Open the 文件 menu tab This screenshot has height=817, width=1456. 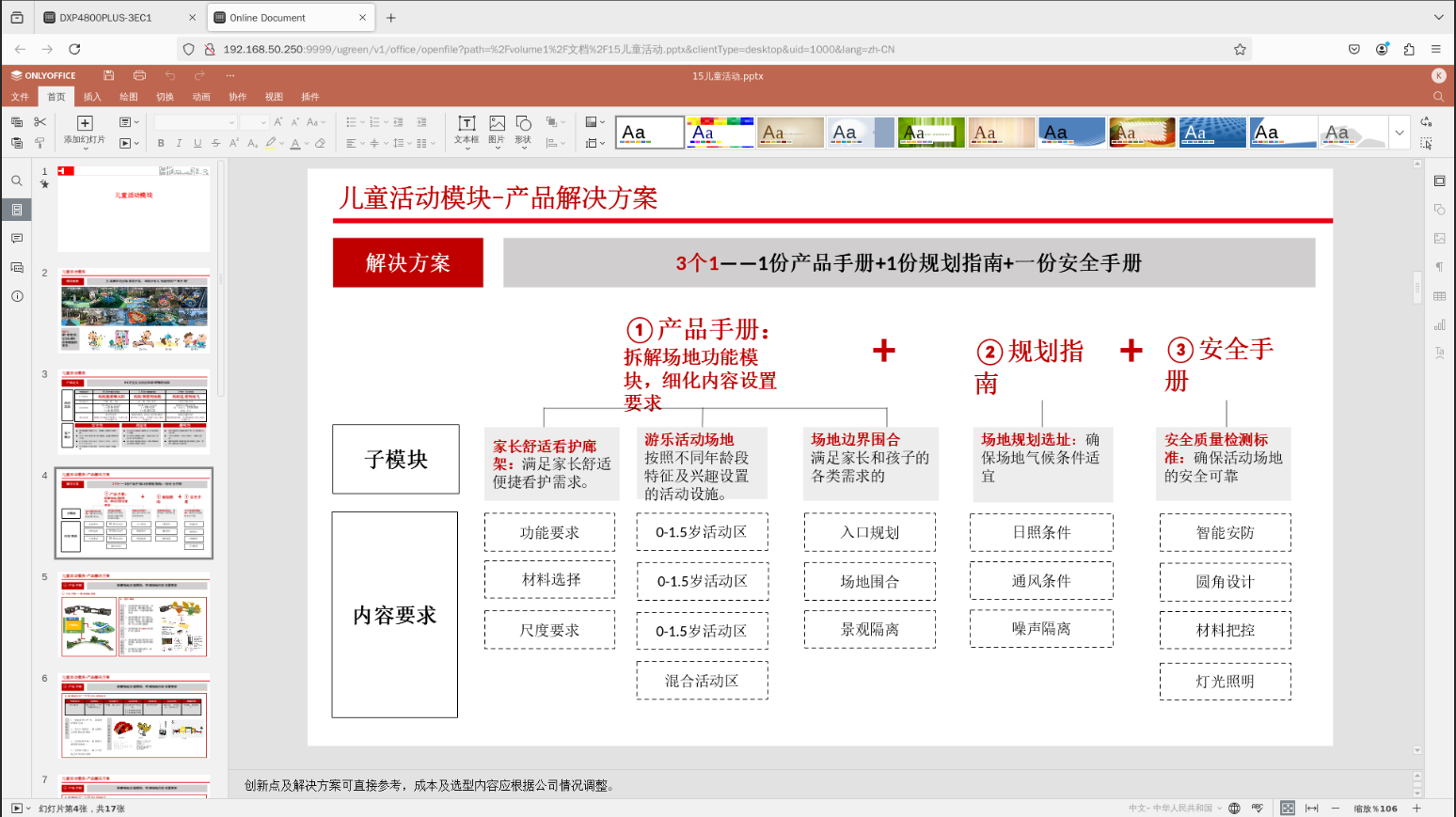(20, 97)
